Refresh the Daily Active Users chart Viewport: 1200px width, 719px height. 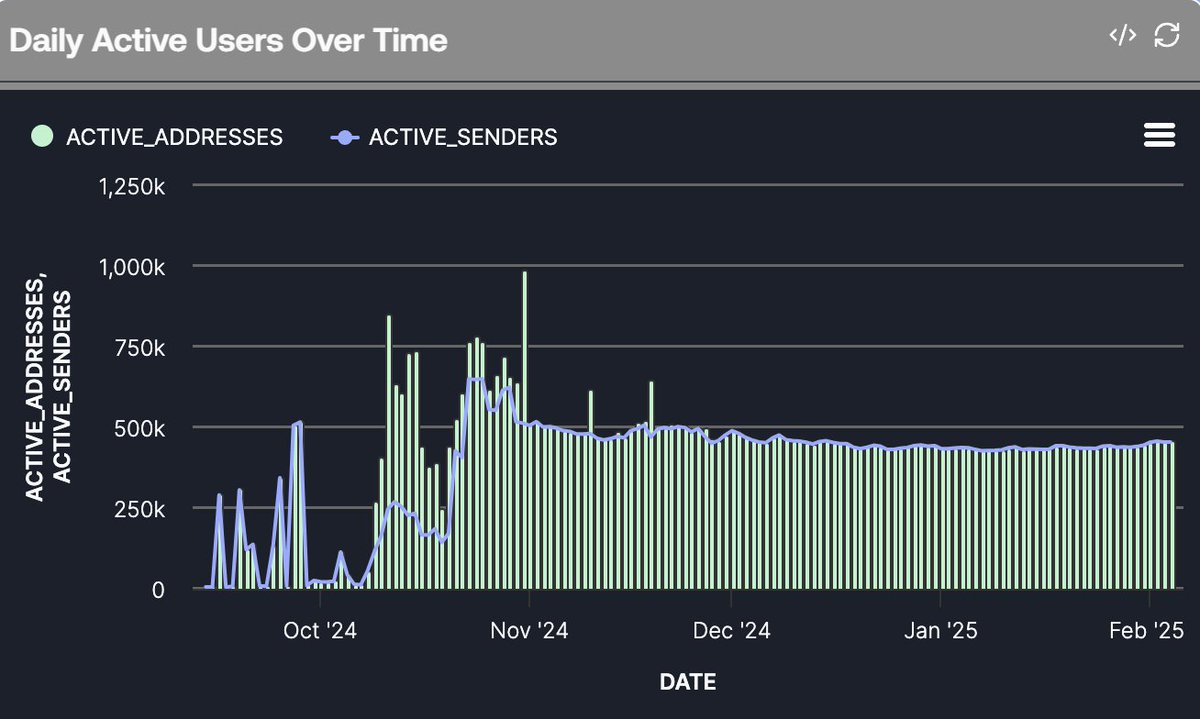coord(1166,36)
